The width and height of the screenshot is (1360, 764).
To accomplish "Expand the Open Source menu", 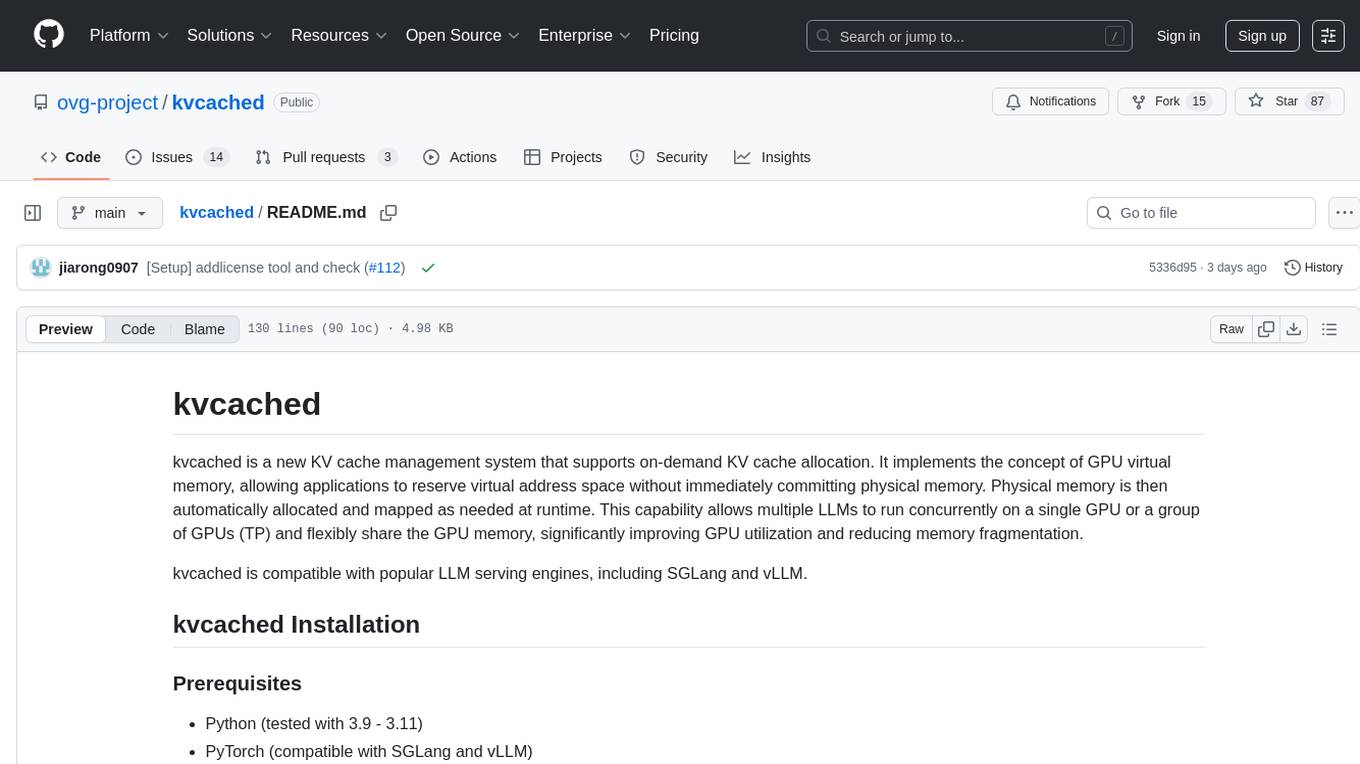I will click(x=463, y=35).
